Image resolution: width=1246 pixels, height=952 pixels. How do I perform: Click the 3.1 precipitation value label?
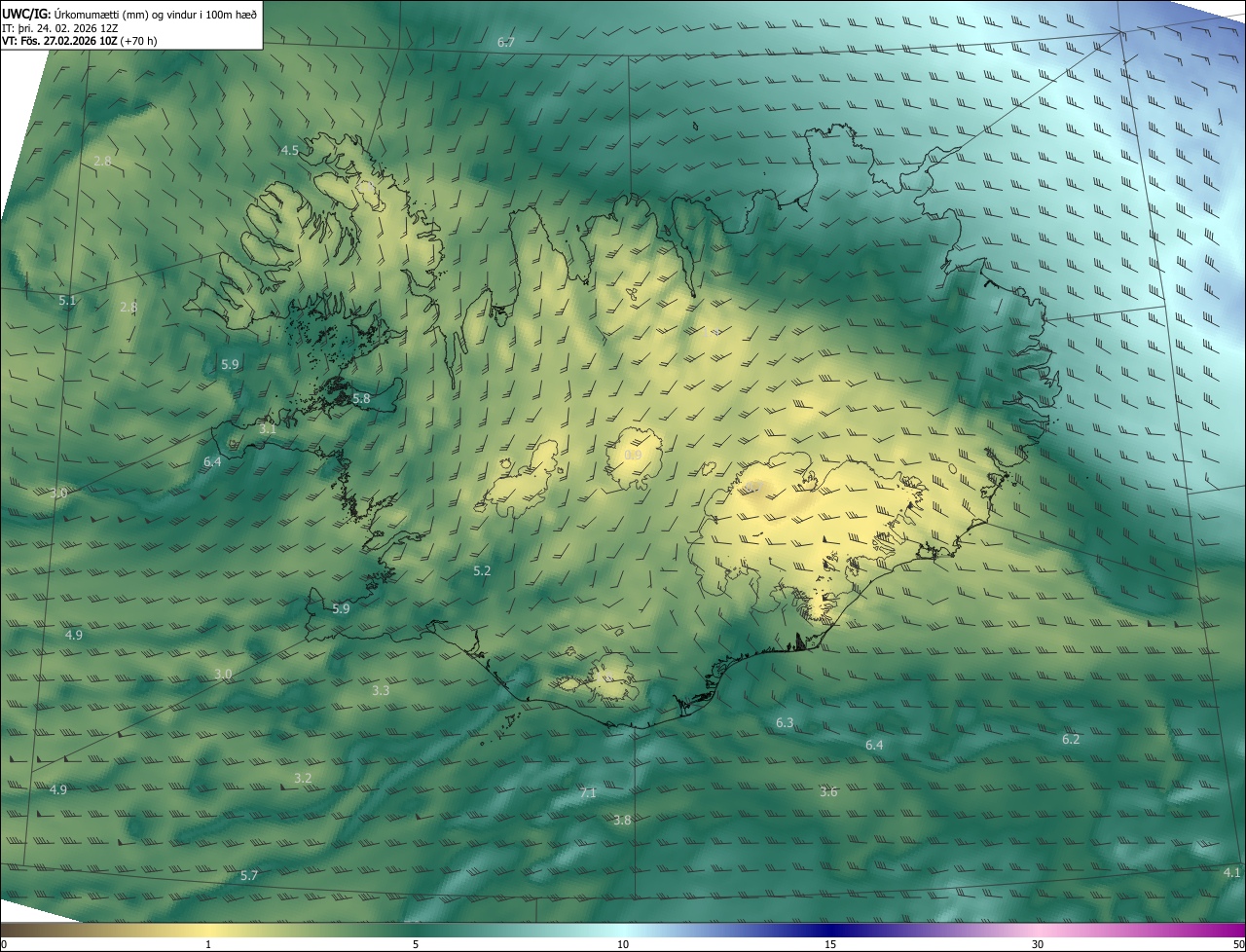click(x=268, y=428)
